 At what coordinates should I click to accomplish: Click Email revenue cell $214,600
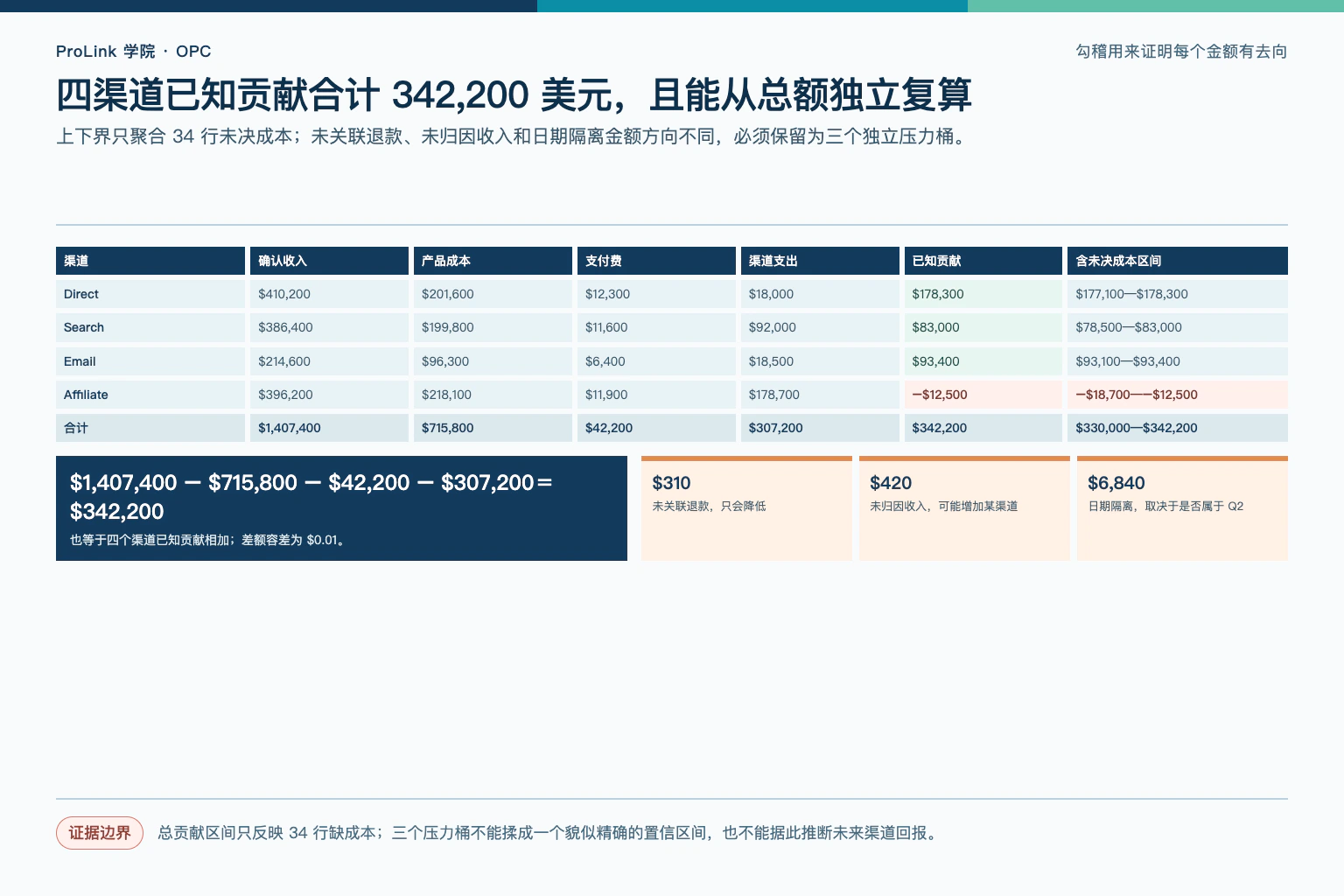point(329,361)
